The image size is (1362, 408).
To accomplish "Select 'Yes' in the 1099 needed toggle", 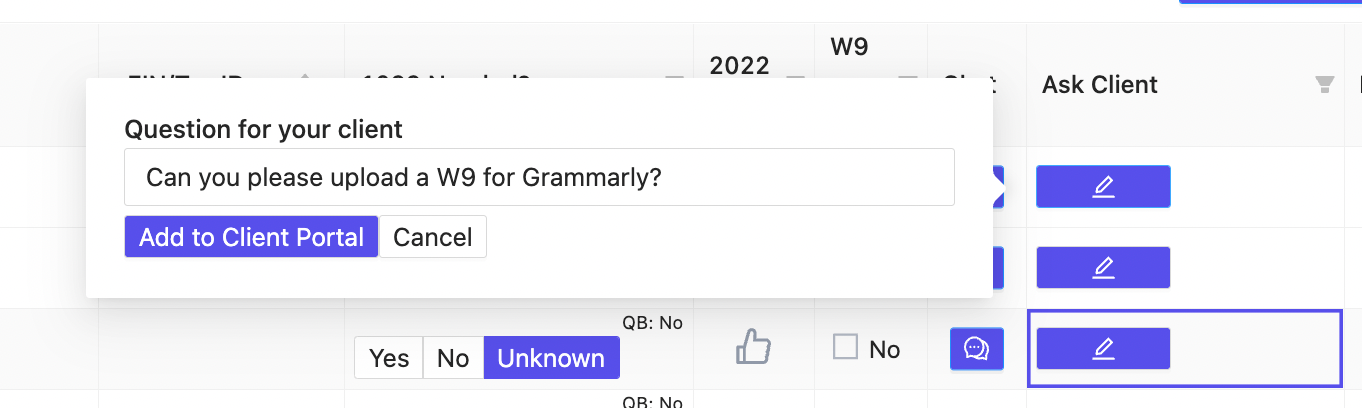I will (x=389, y=358).
